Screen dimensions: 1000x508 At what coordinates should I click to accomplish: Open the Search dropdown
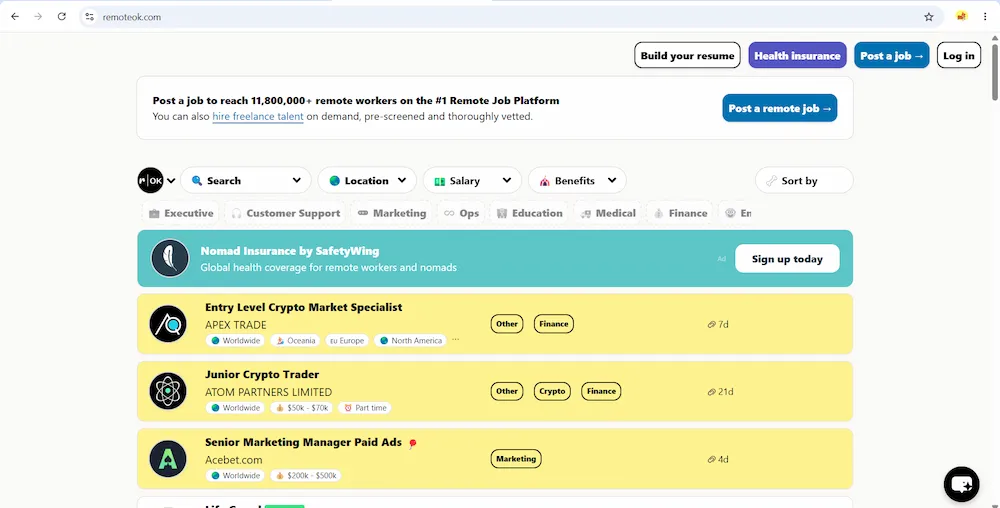click(246, 180)
